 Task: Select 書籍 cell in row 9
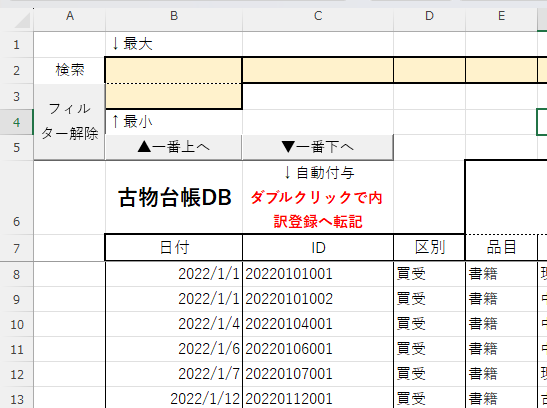[501, 299]
